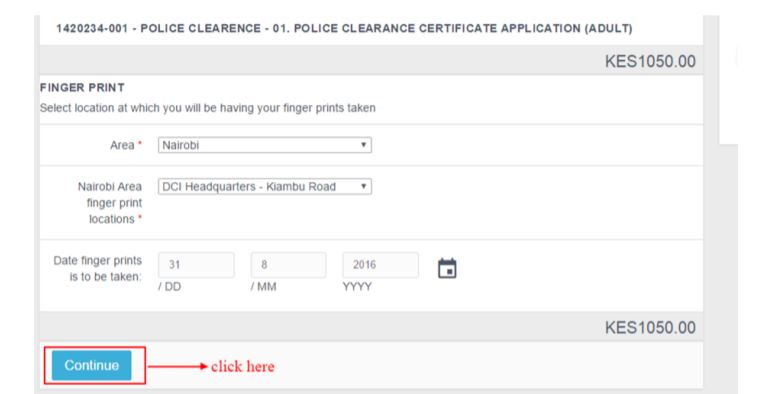Screen dimensions: 762x394
Task: Click the / MM label under month field
Action: 263,287
